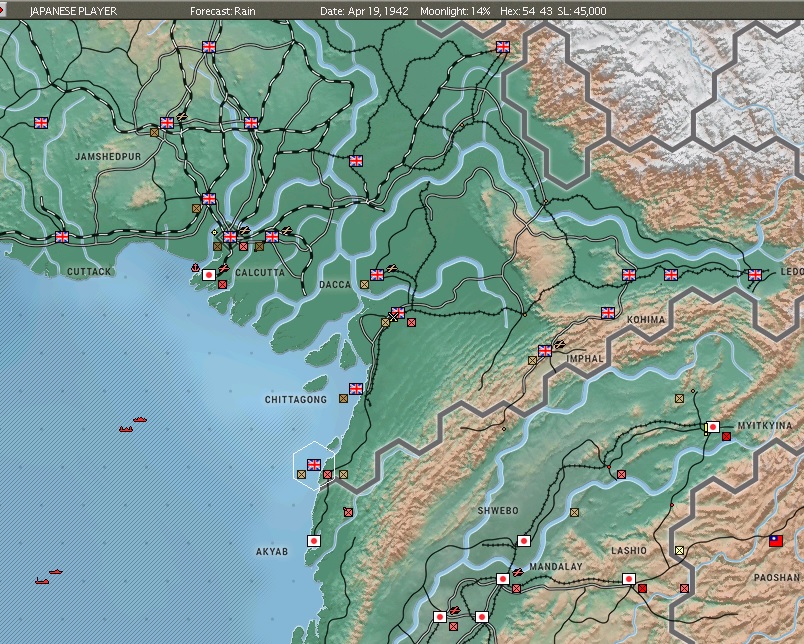Click the British flag in top-right near mountains
804x644 pixels.
(x=502, y=47)
